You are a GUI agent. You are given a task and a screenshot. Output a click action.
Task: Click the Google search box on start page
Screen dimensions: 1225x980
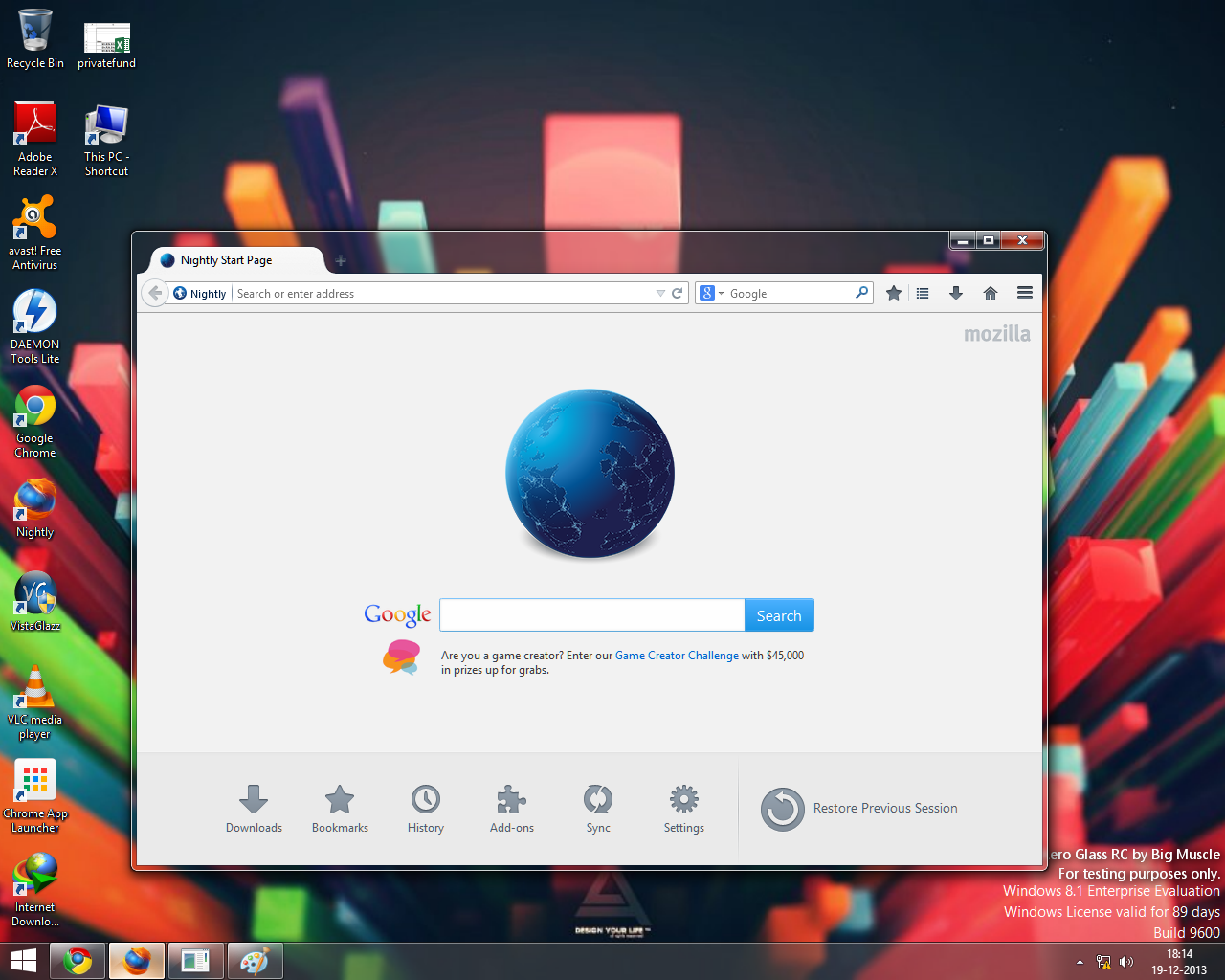click(x=592, y=615)
